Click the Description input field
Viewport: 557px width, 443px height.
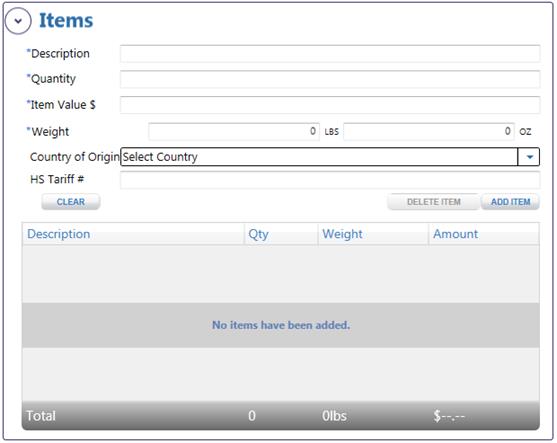pos(330,54)
